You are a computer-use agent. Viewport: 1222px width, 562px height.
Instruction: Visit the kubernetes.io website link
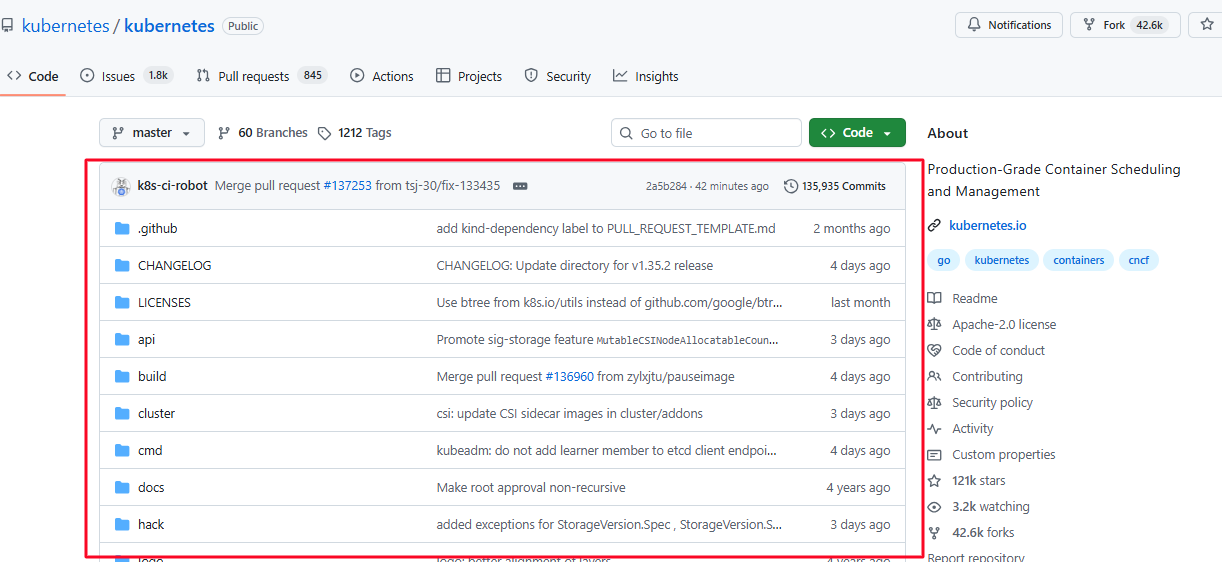(987, 226)
